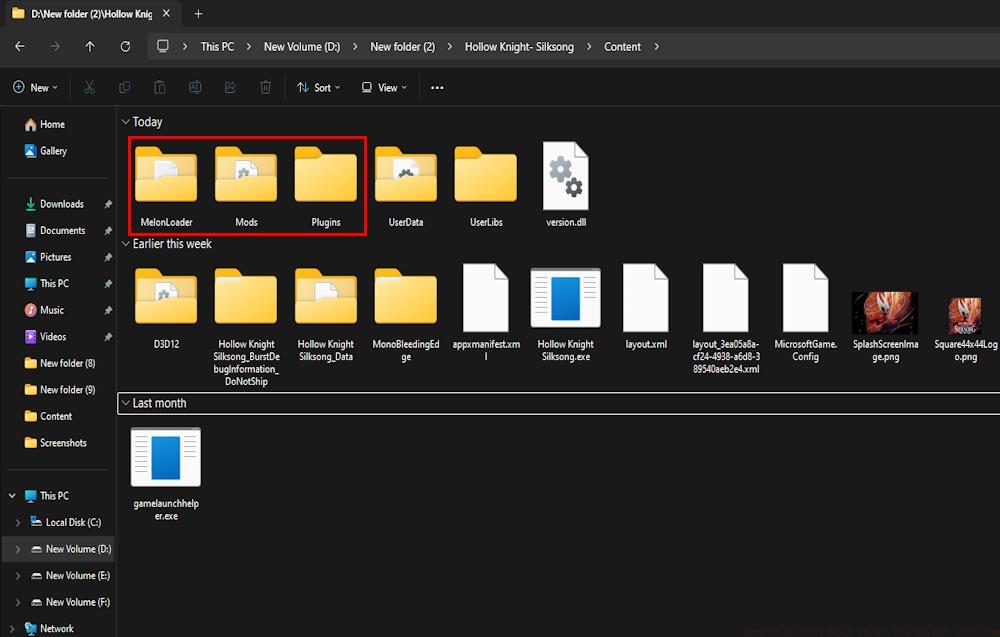This screenshot has height=637, width=1000.
Task: Expand This PC in the navigation pane
Action: click(x=12, y=495)
